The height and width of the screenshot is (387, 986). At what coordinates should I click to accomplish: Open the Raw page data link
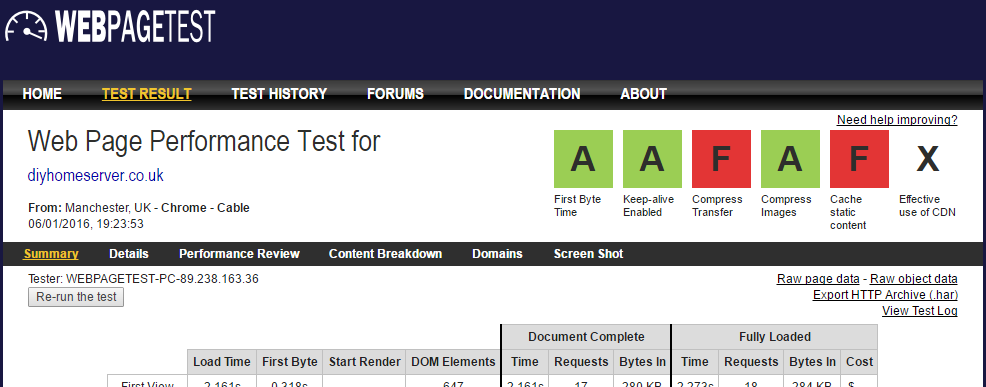818,279
